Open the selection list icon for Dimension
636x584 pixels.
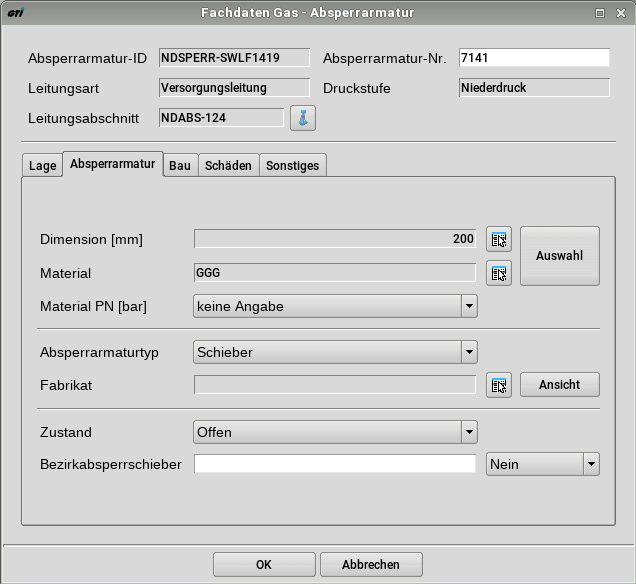498,239
